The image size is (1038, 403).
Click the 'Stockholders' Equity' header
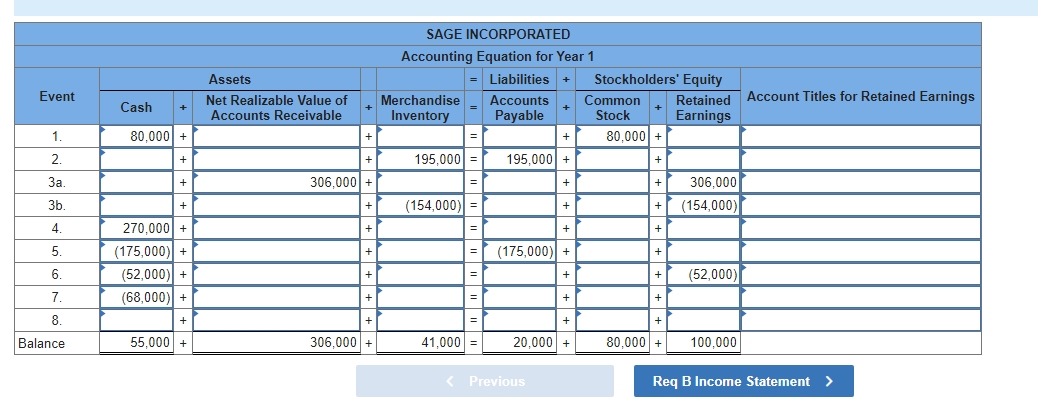pos(658,79)
